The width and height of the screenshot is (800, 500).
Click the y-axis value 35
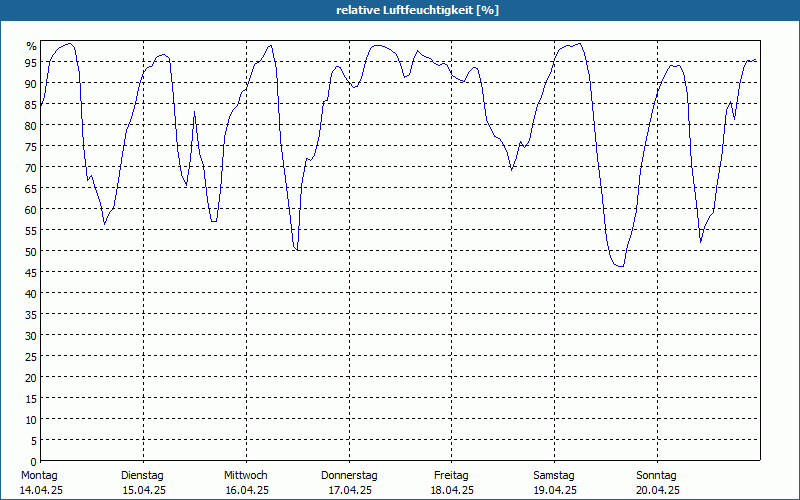coord(31,314)
